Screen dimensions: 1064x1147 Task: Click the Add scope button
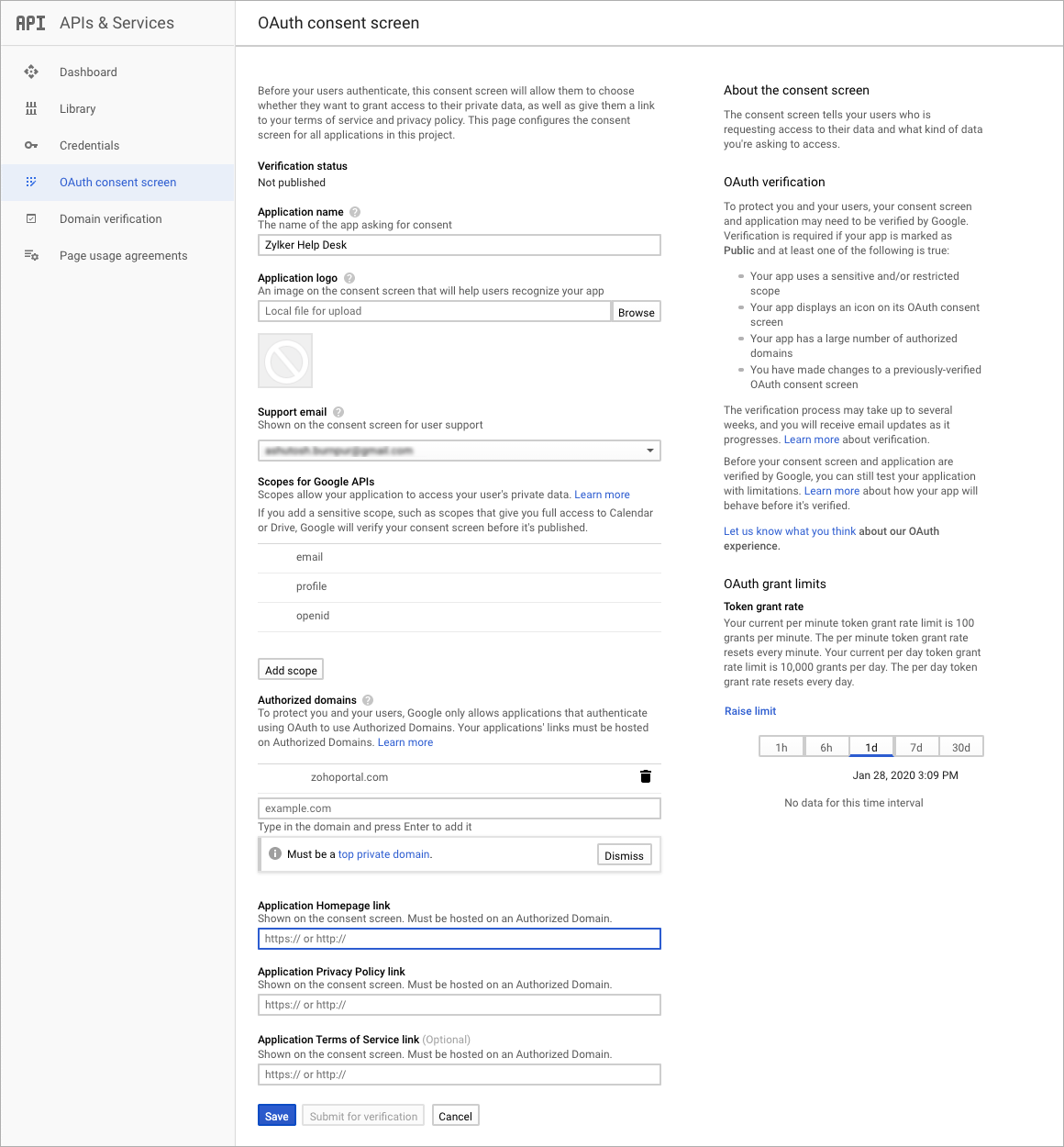point(291,670)
